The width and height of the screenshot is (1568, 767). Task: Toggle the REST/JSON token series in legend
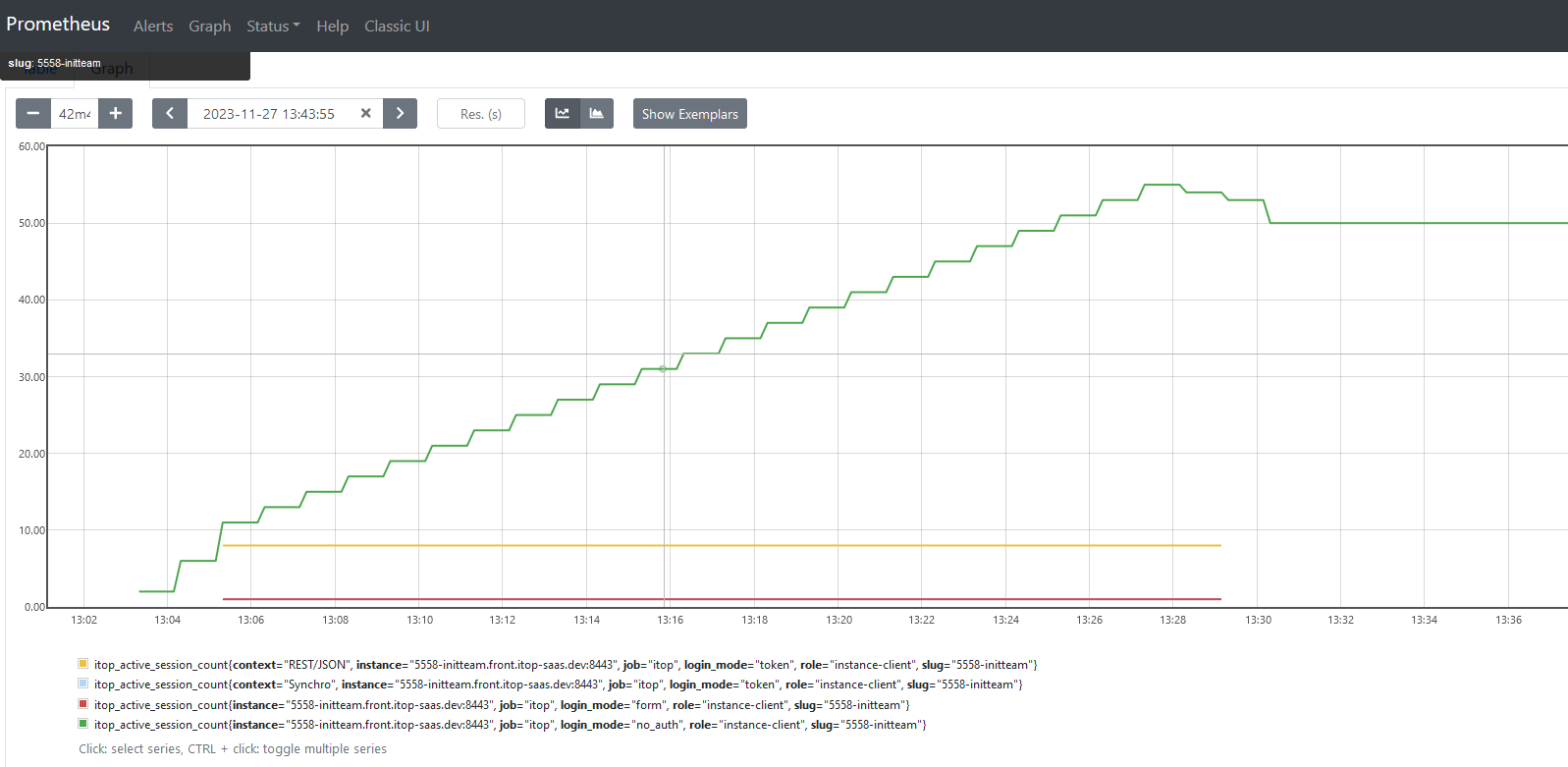565,665
